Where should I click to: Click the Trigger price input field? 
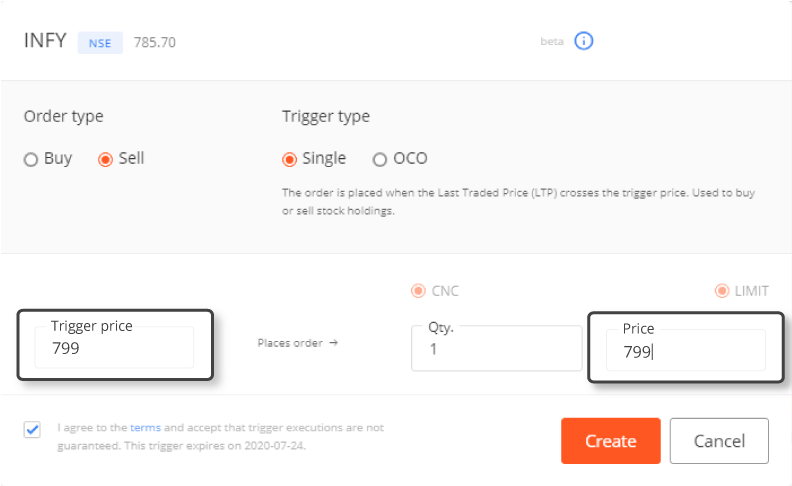pyautogui.click(x=114, y=347)
